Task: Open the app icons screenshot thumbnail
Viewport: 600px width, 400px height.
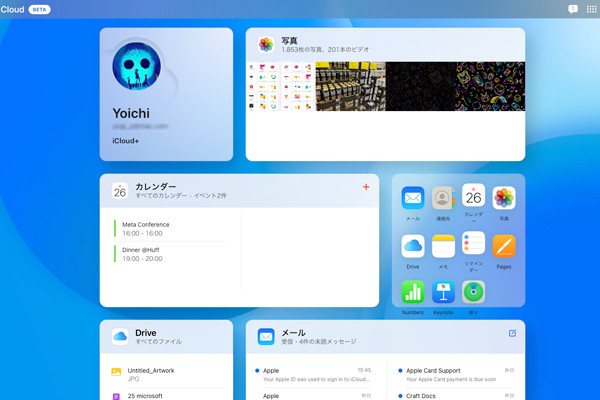Action: tap(280, 87)
